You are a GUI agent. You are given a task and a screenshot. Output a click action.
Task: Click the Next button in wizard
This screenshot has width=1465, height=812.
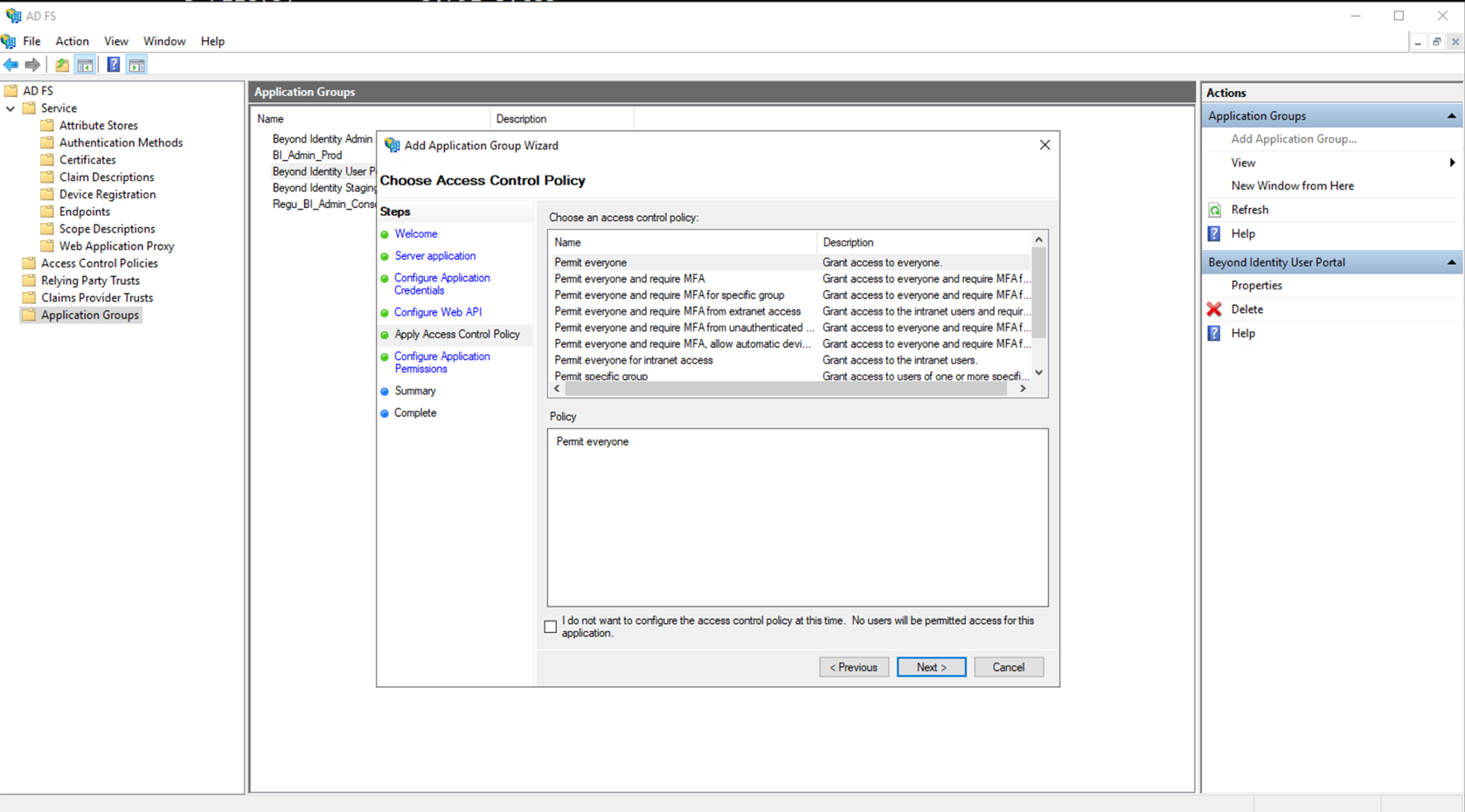click(931, 667)
